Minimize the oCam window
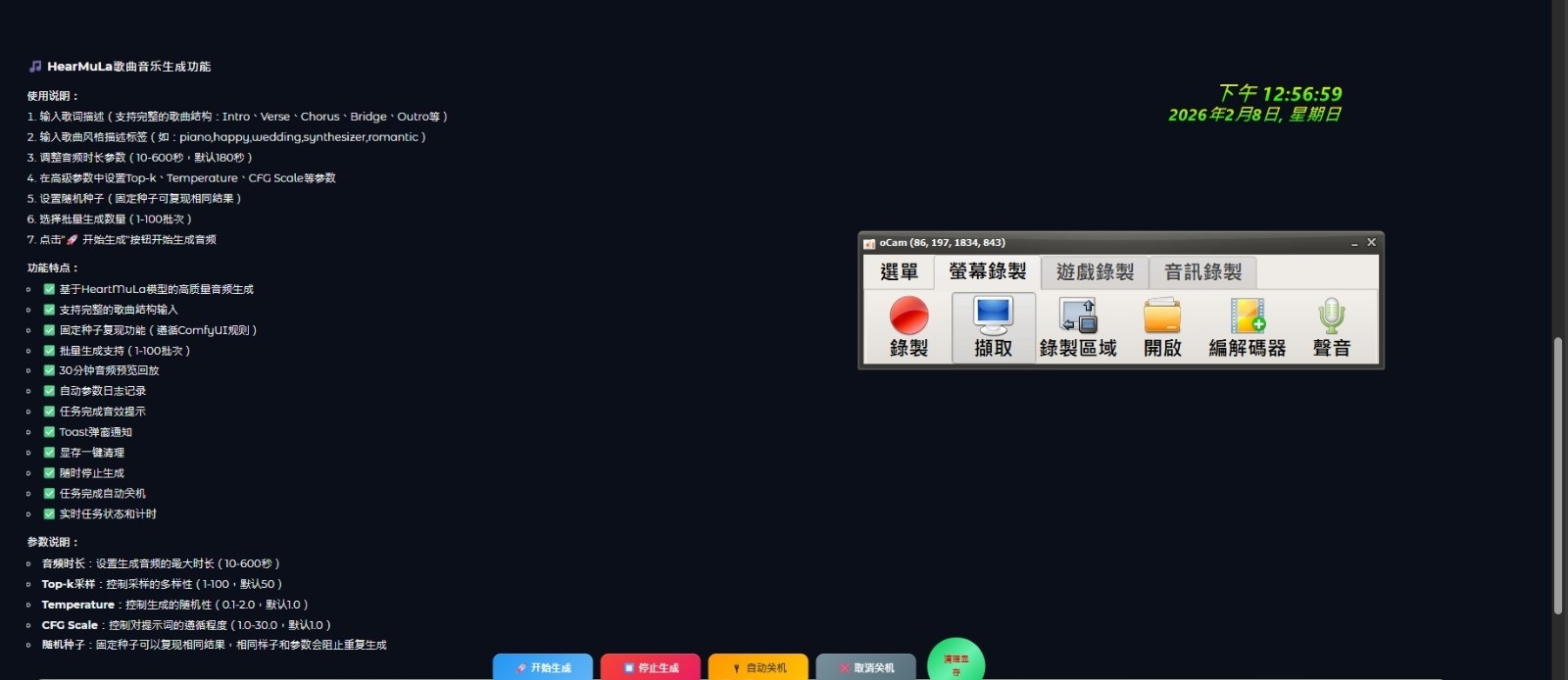The height and width of the screenshot is (680, 1568). point(1354,243)
